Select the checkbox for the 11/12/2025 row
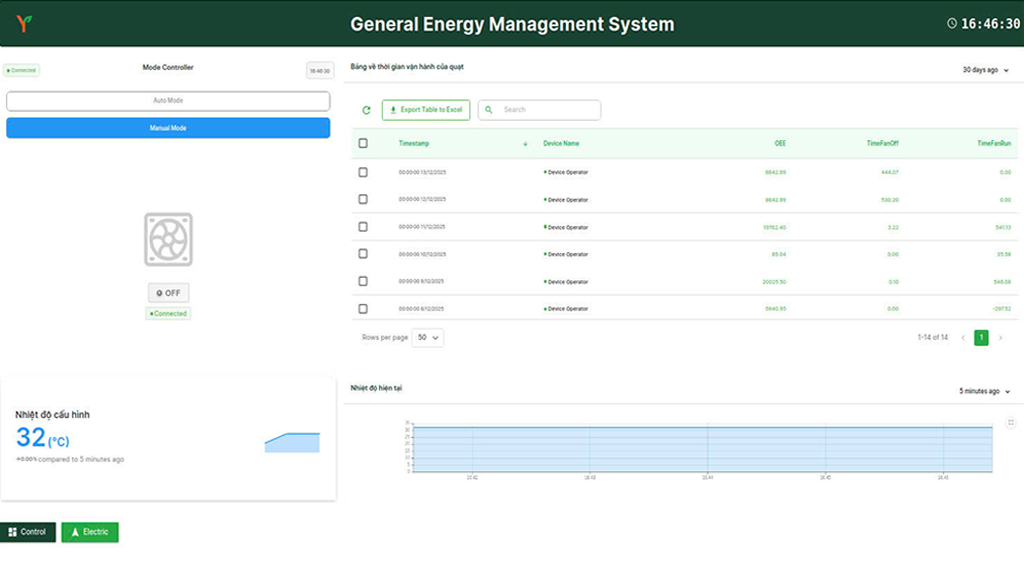This screenshot has width=1024, height=566. pyautogui.click(x=363, y=227)
